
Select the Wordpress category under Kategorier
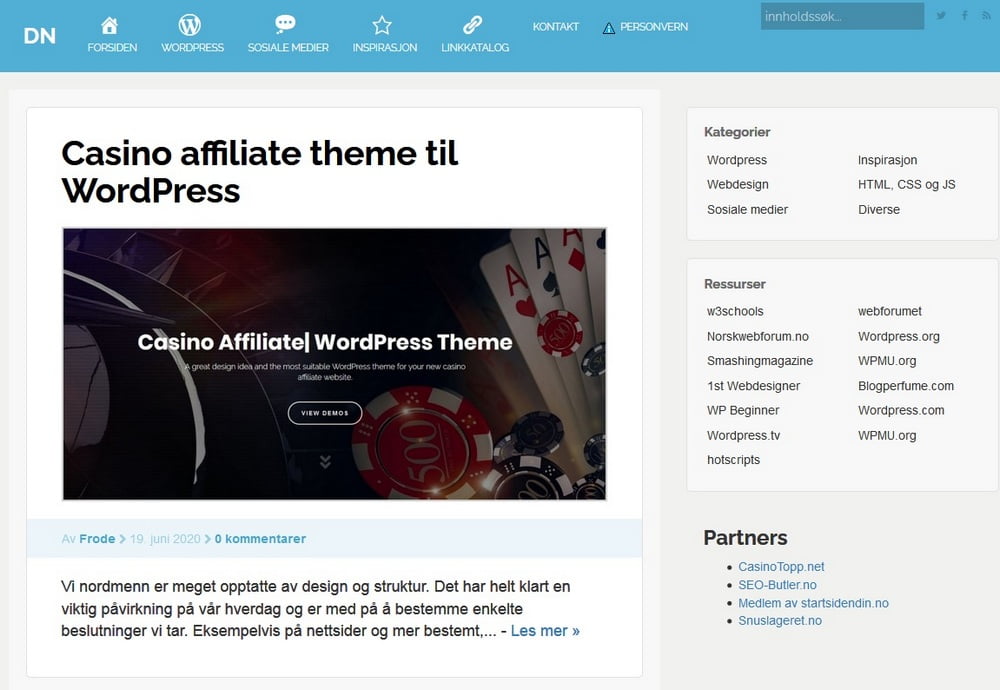click(737, 160)
